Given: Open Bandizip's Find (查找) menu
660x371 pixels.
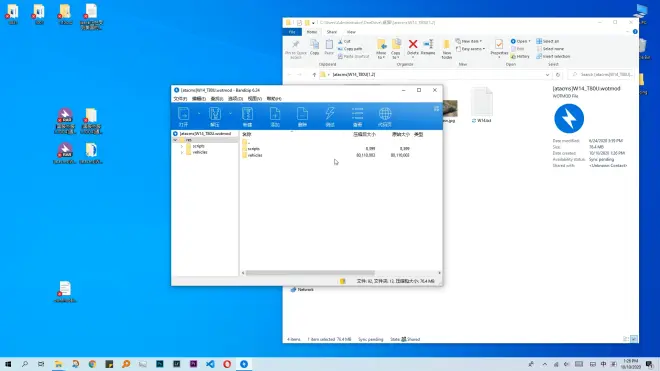Looking at the screenshot, I should [217, 99].
